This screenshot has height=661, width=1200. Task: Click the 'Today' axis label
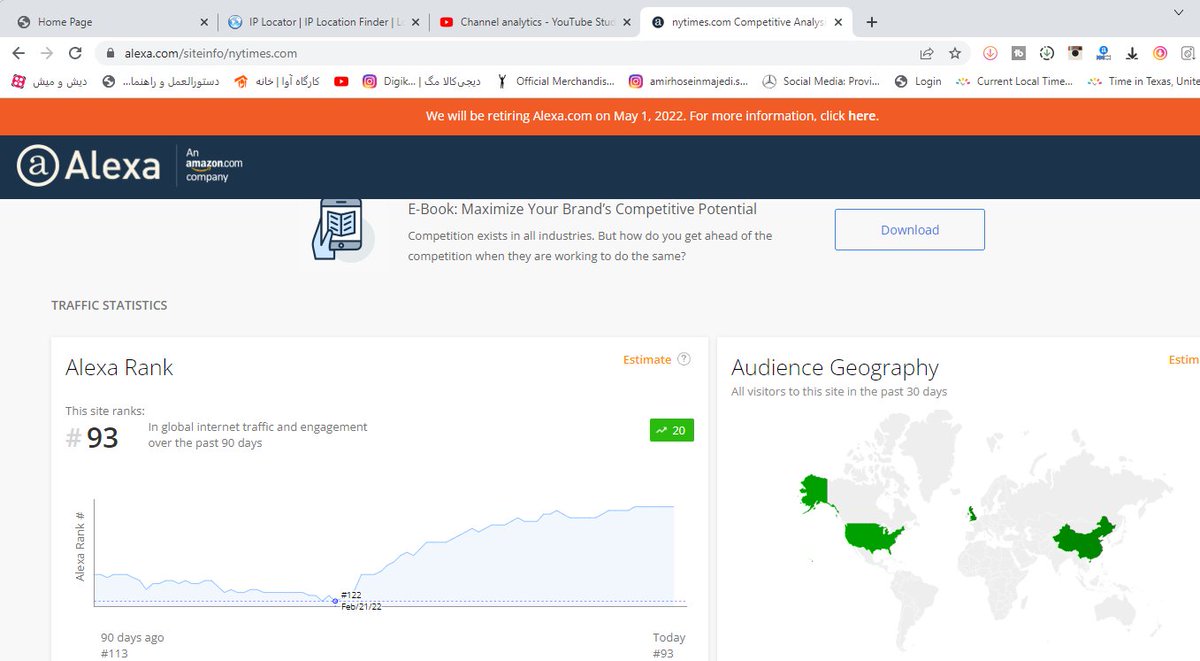click(669, 637)
